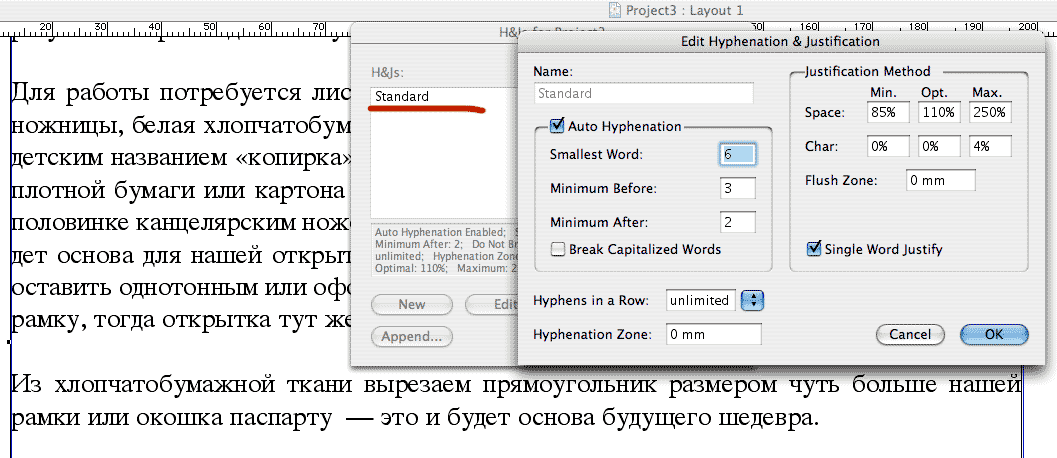The image size is (1057, 458).
Task: Confirm with the OK button
Action: click(x=994, y=334)
